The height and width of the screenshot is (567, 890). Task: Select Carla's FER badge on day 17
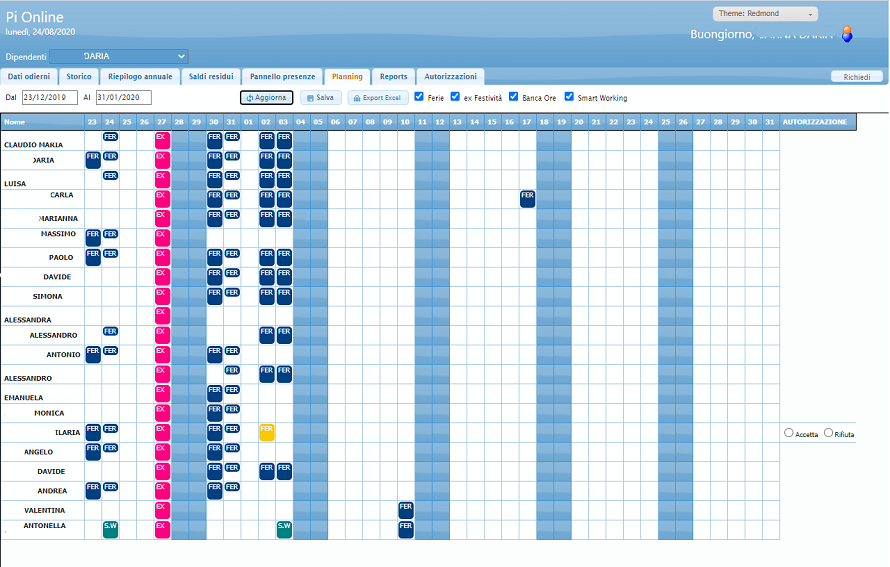tap(527, 198)
